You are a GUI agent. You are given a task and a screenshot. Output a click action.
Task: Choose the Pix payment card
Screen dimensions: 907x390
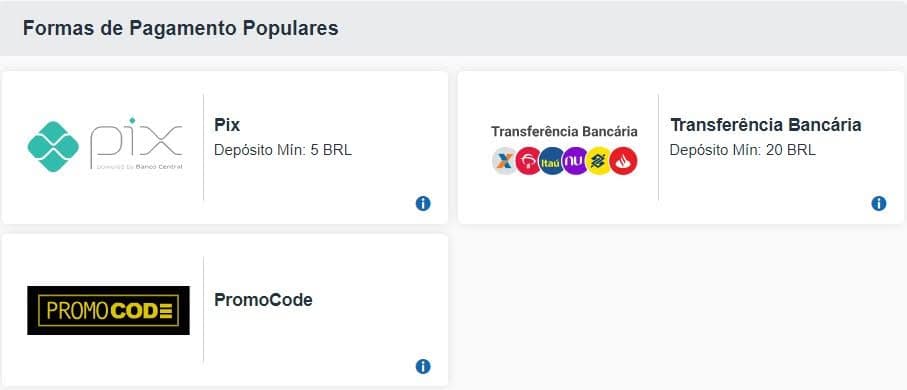(224, 148)
